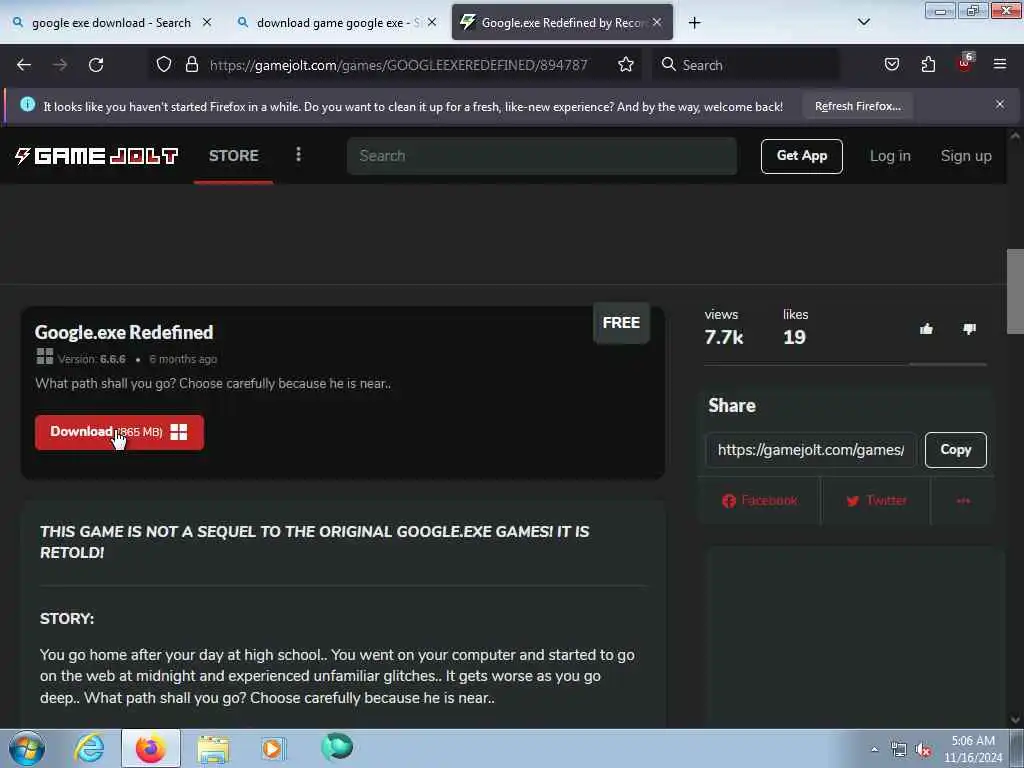Open the Firefox hamburger menu
Image resolution: width=1024 pixels, height=768 pixels.
click(1000, 64)
